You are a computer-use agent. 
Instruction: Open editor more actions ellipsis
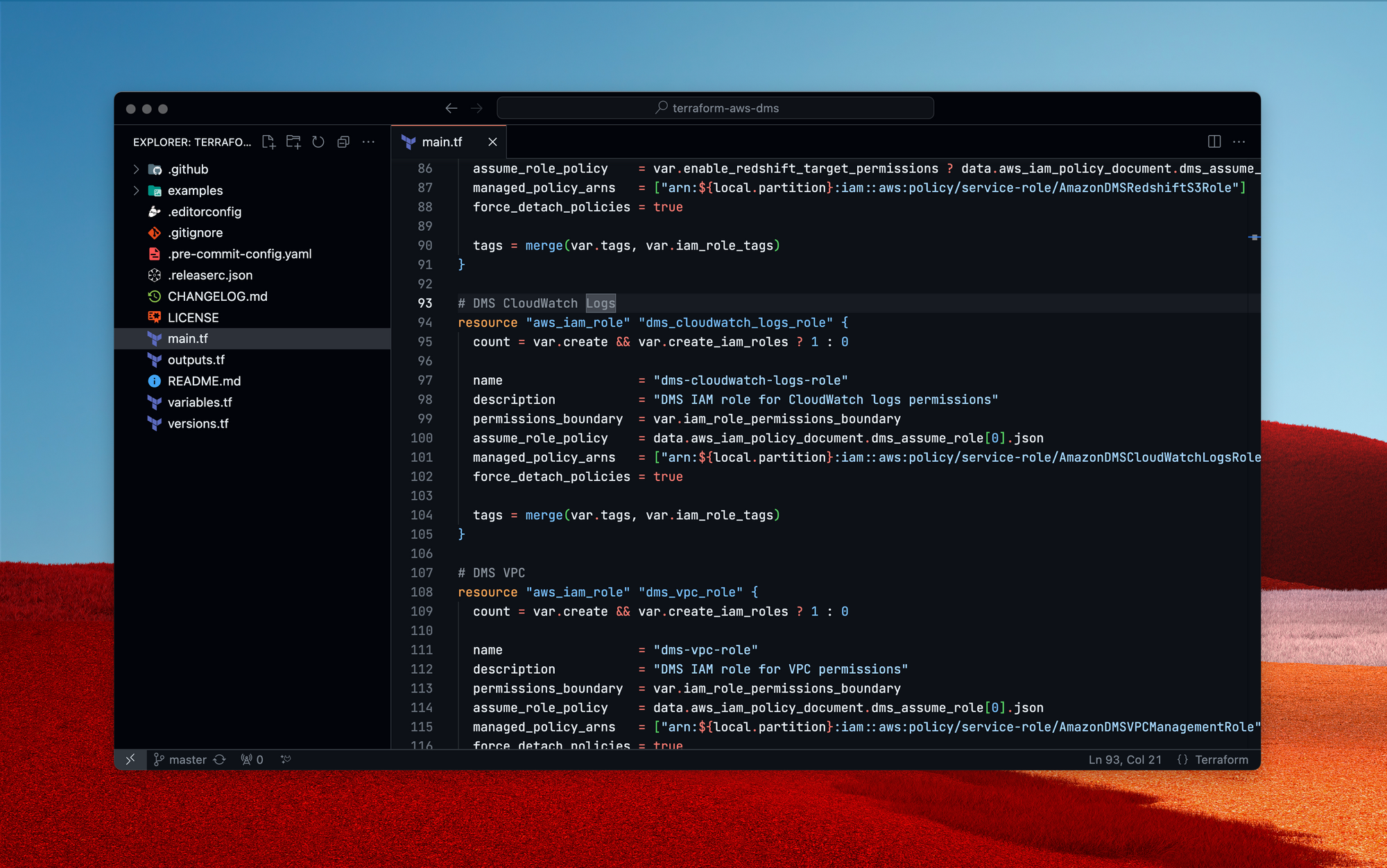pyautogui.click(x=1239, y=142)
